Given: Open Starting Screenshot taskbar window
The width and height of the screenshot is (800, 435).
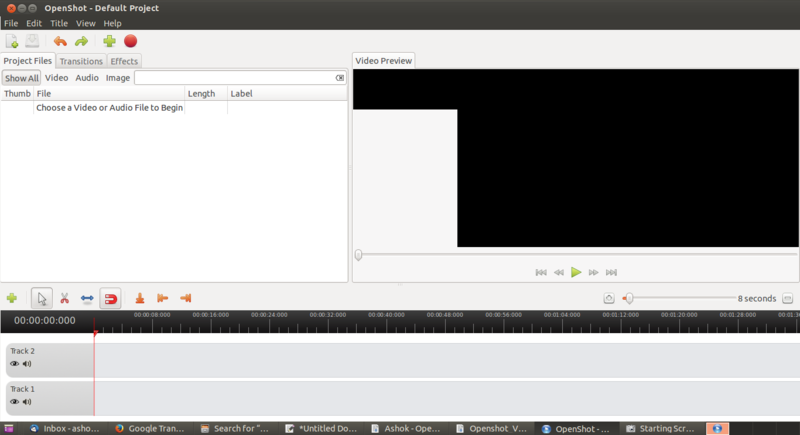Looking at the screenshot, I should (661, 428).
